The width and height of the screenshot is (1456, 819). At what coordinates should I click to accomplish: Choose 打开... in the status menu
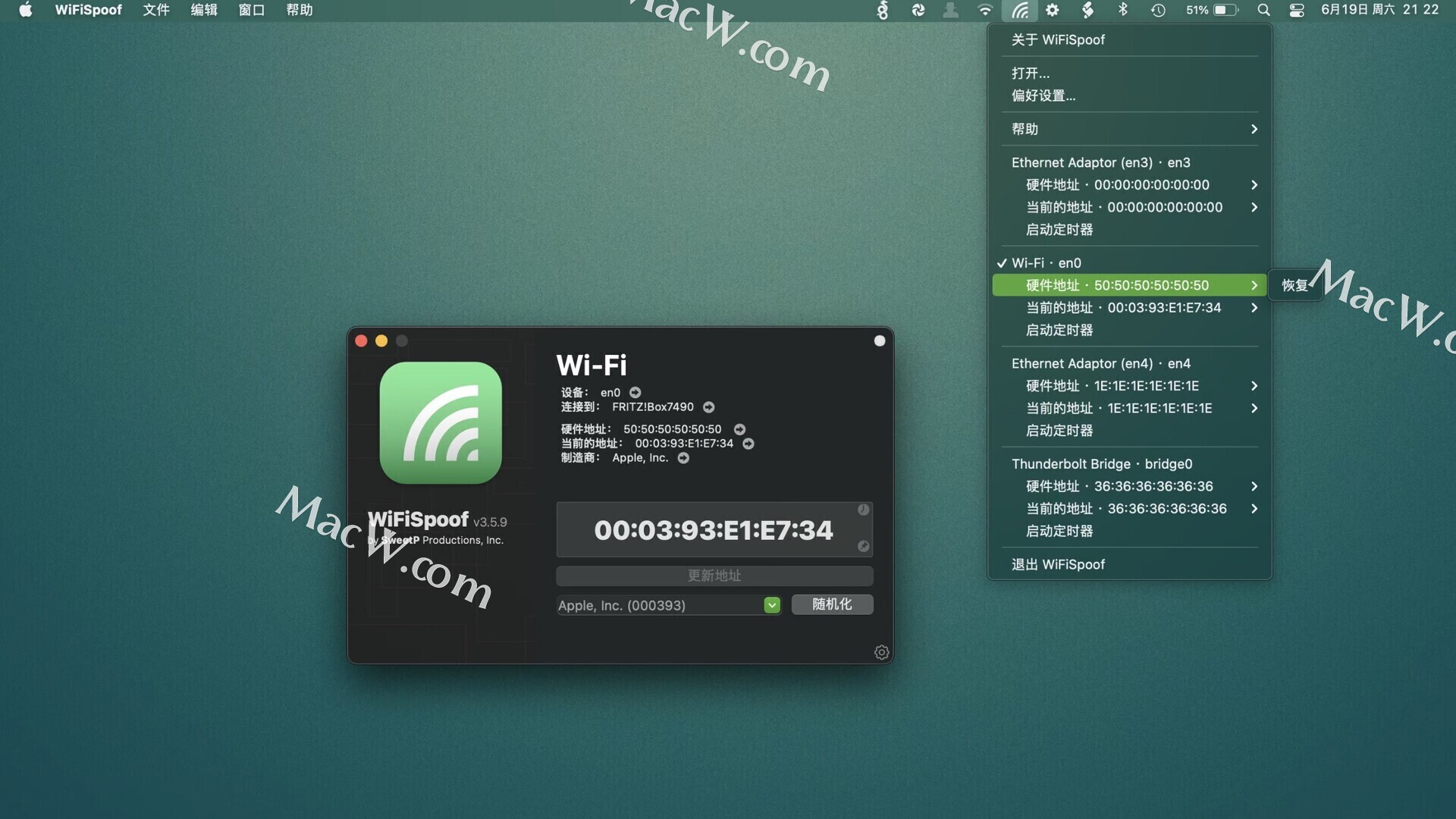[x=1129, y=73]
